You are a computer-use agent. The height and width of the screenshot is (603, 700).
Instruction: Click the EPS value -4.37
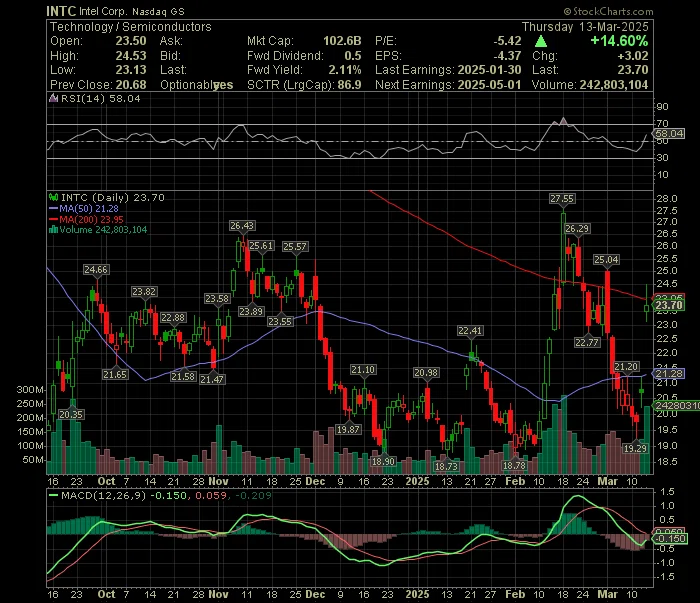pyautogui.click(x=507, y=56)
